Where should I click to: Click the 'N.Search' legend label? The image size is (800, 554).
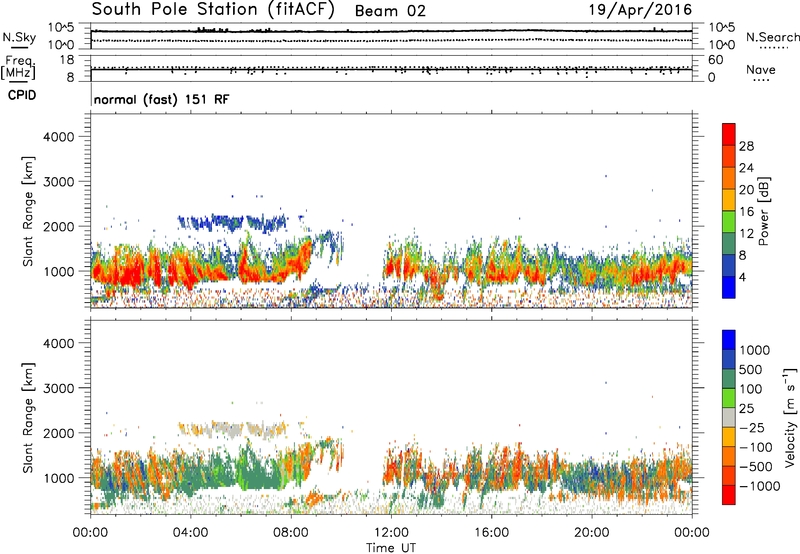tap(772, 37)
